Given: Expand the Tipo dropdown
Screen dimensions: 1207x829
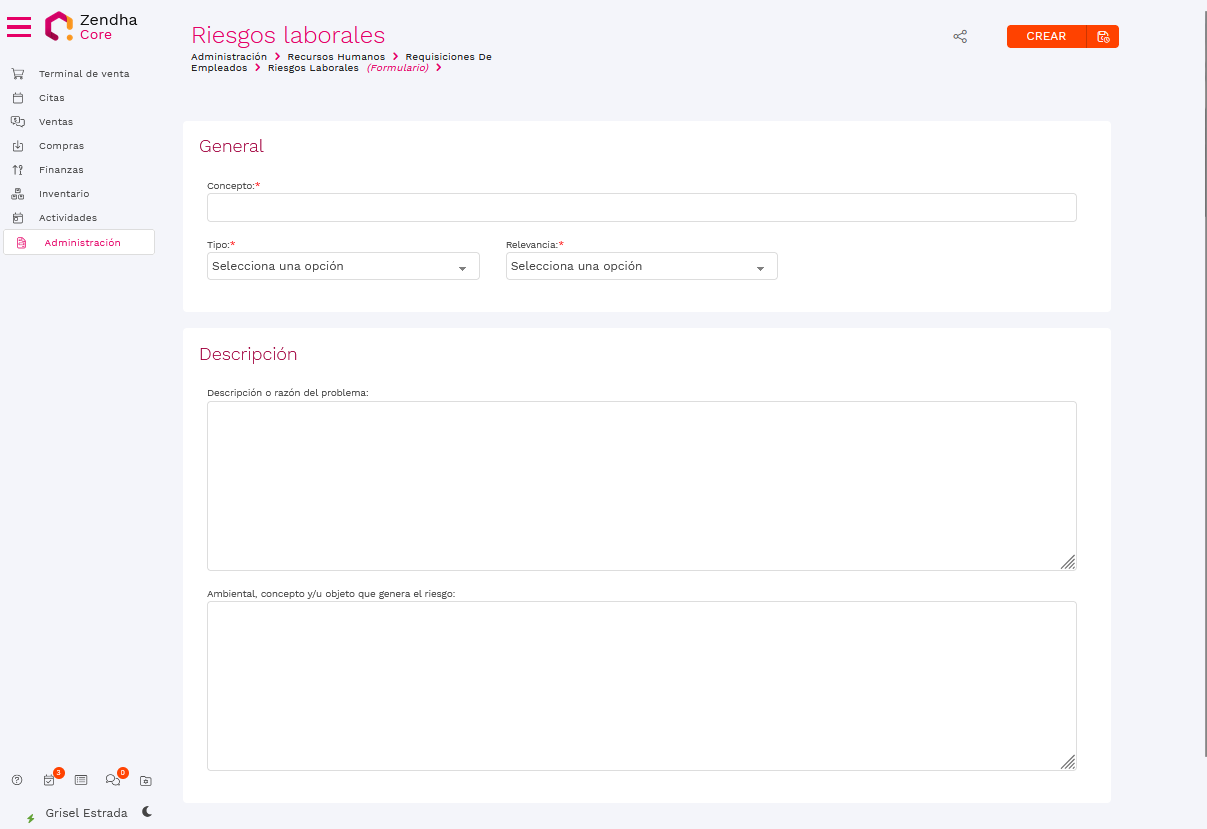Looking at the screenshot, I should 343,267.
